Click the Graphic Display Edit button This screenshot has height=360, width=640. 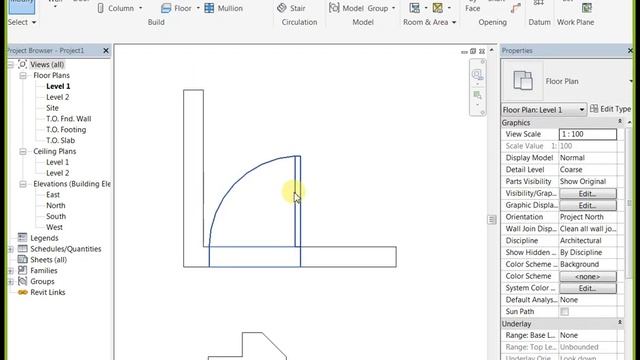pyautogui.click(x=588, y=205)
